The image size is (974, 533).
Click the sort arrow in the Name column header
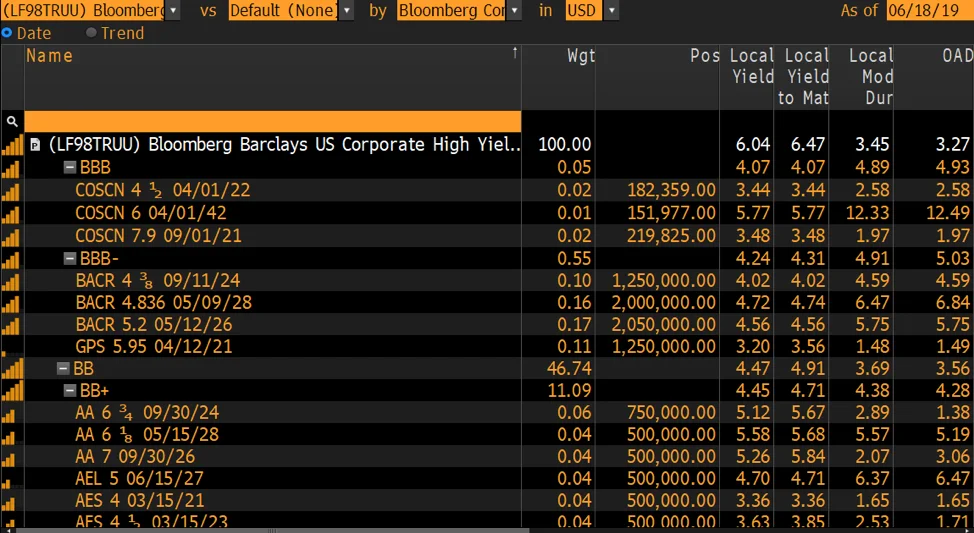[515, 52]
